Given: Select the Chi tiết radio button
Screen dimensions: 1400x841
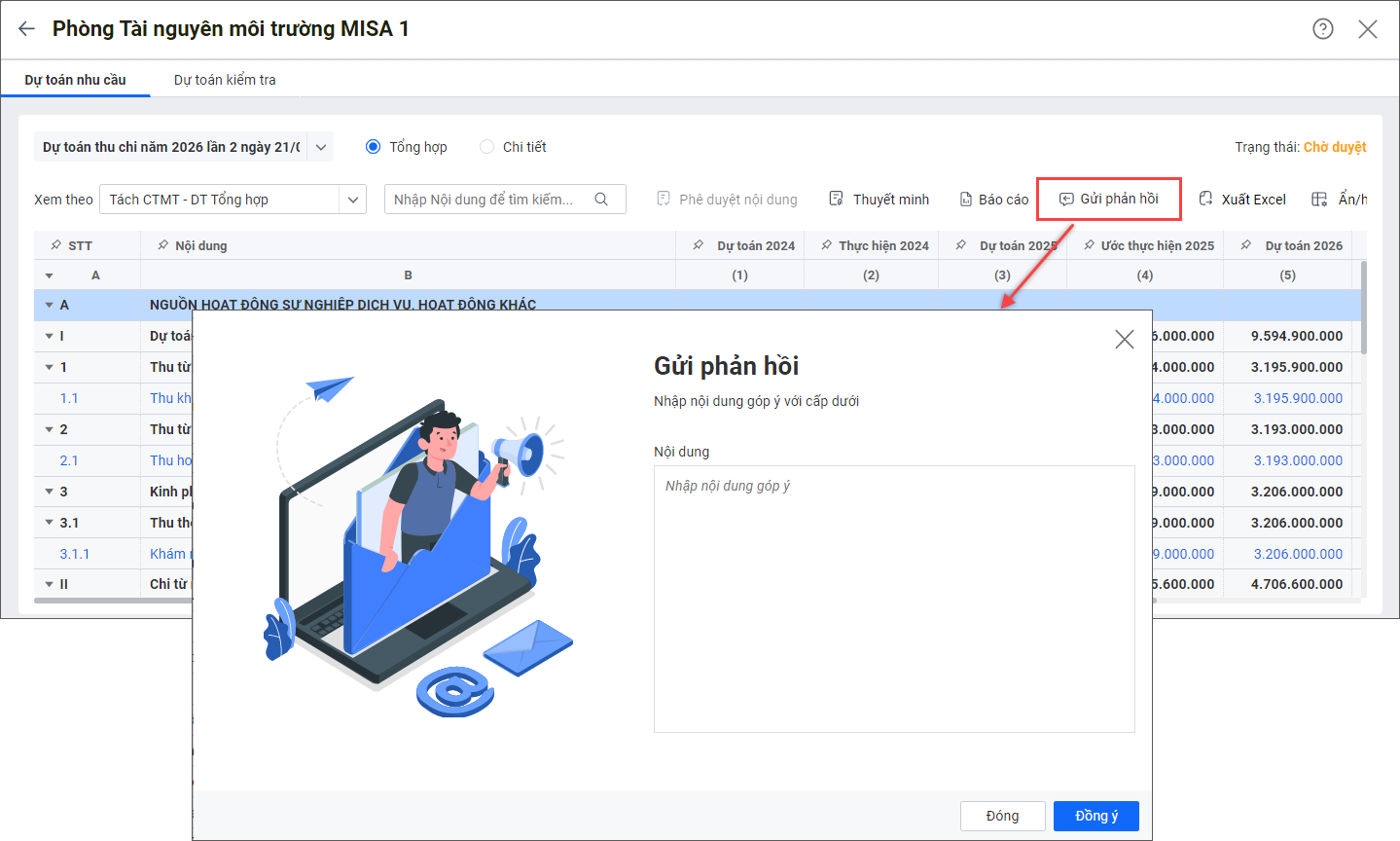Looking at the screenshot, I should (x=486, y=147).
